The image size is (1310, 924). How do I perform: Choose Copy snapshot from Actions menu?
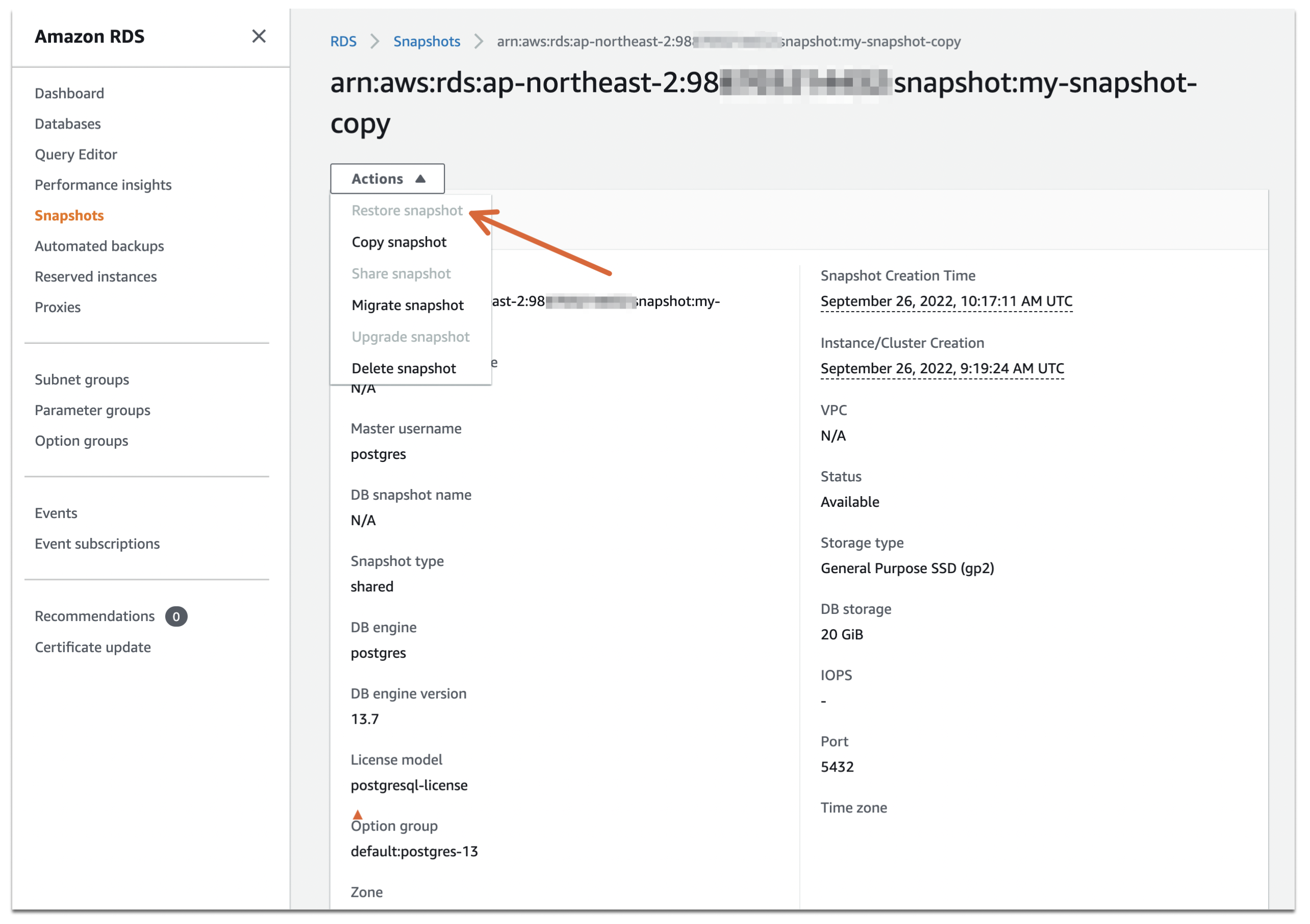tap(399, 242)
